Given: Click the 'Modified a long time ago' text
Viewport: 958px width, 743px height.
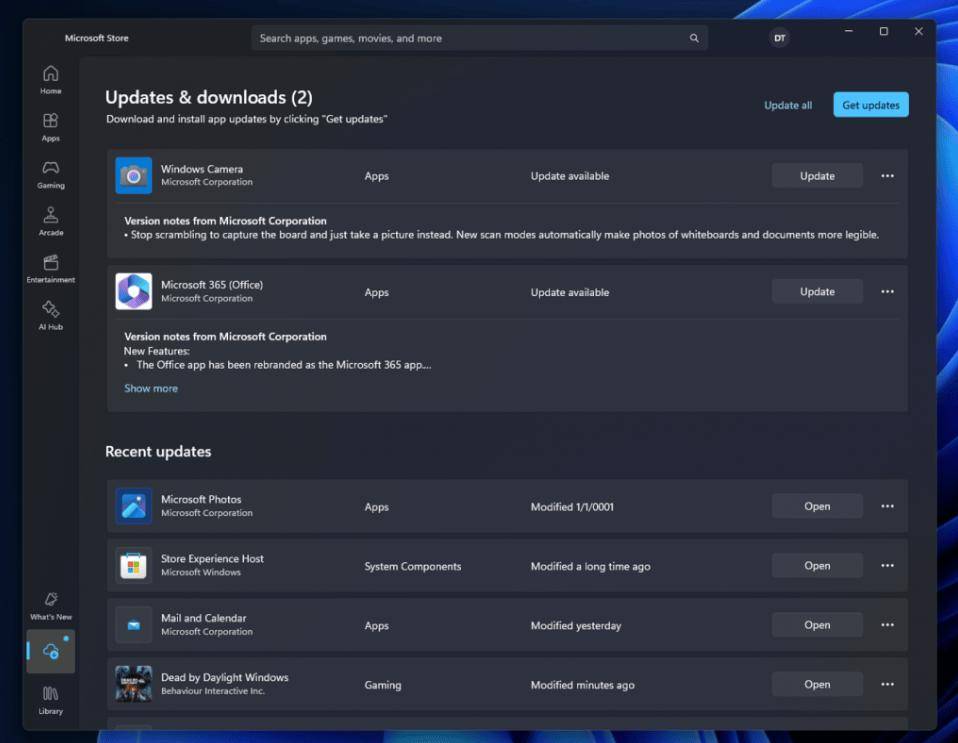Looking at the screenshot, I should [x=590, y=566].
